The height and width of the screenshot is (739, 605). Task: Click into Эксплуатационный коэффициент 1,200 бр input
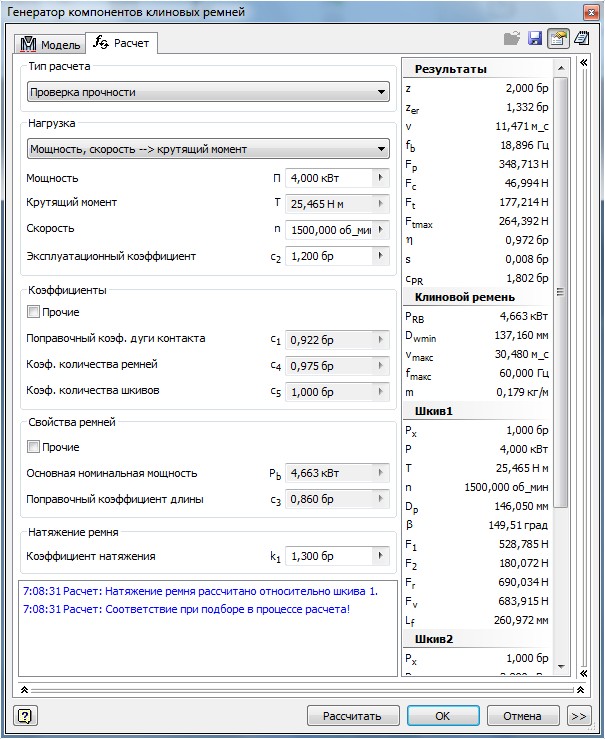point(329,256)
